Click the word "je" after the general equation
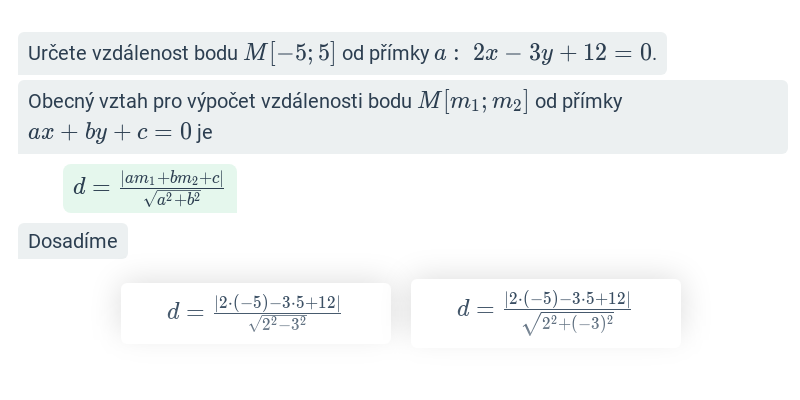 click(204, 133)
